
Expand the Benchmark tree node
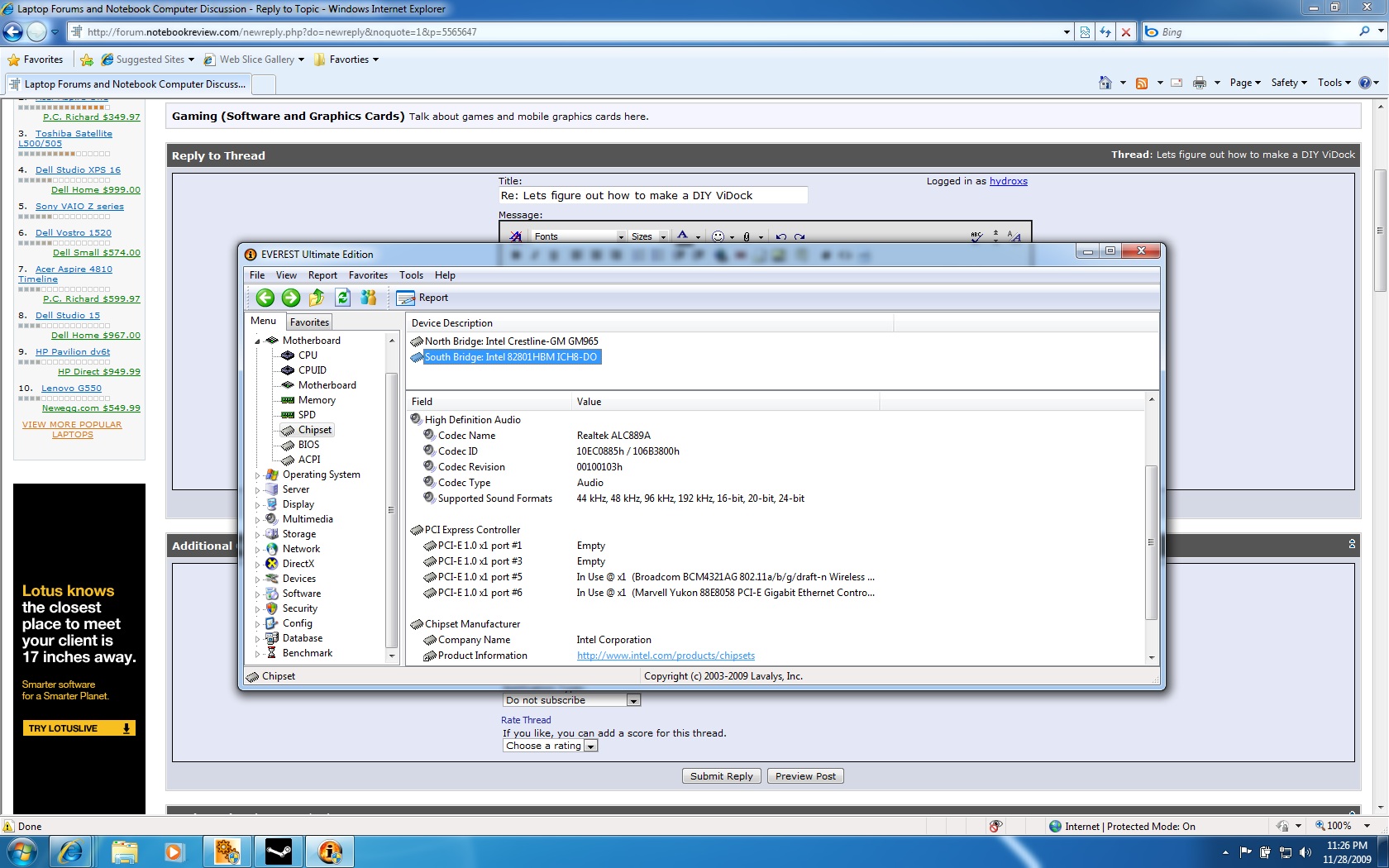click(x=257, y=653)
